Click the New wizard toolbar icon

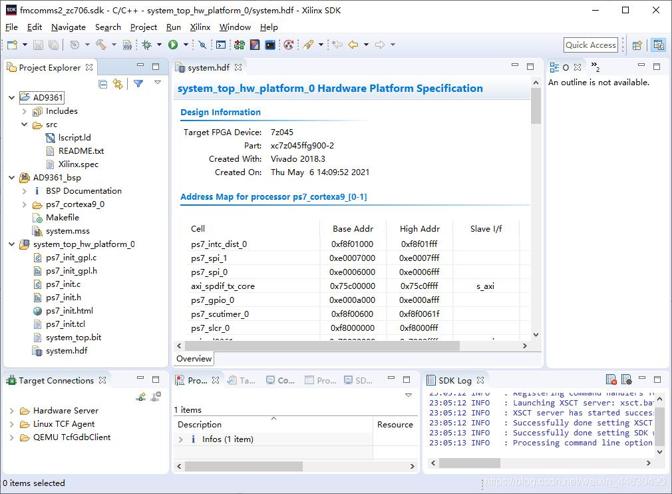(12, 45)
